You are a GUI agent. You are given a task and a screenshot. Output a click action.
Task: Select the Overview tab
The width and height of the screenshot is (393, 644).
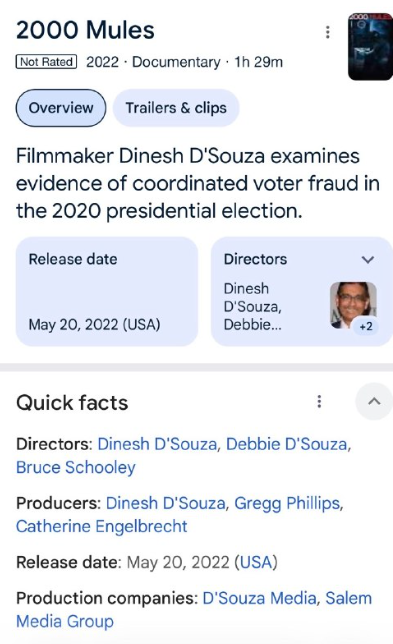61,108
